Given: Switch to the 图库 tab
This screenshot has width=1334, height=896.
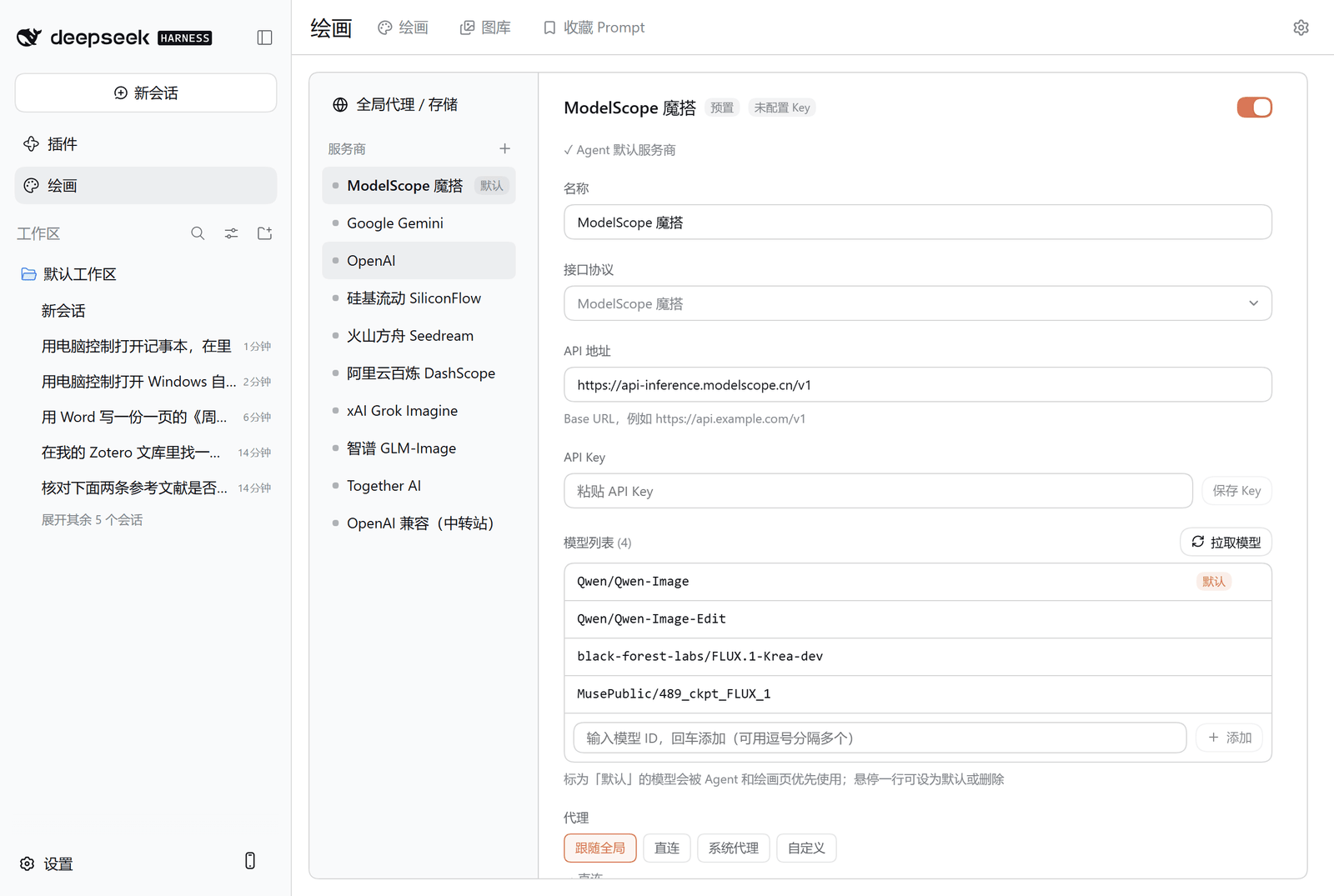Looking at the screenshot, I should pos(485,28).
